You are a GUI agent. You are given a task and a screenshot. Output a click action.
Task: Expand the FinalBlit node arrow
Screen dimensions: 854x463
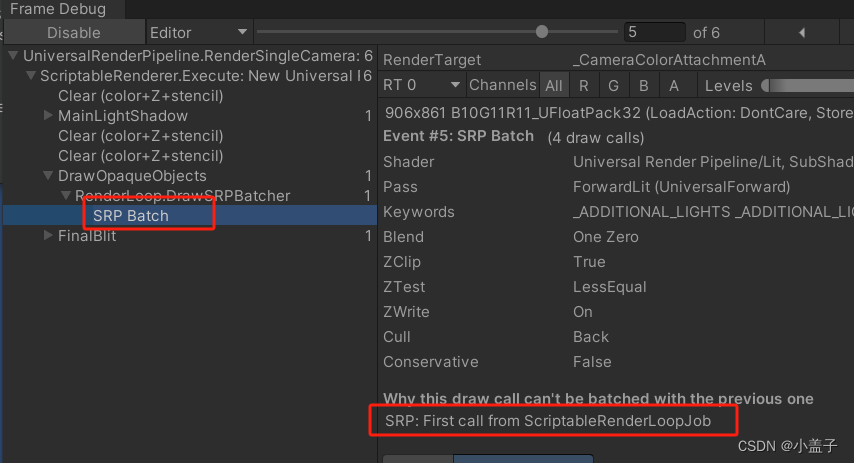48,236
